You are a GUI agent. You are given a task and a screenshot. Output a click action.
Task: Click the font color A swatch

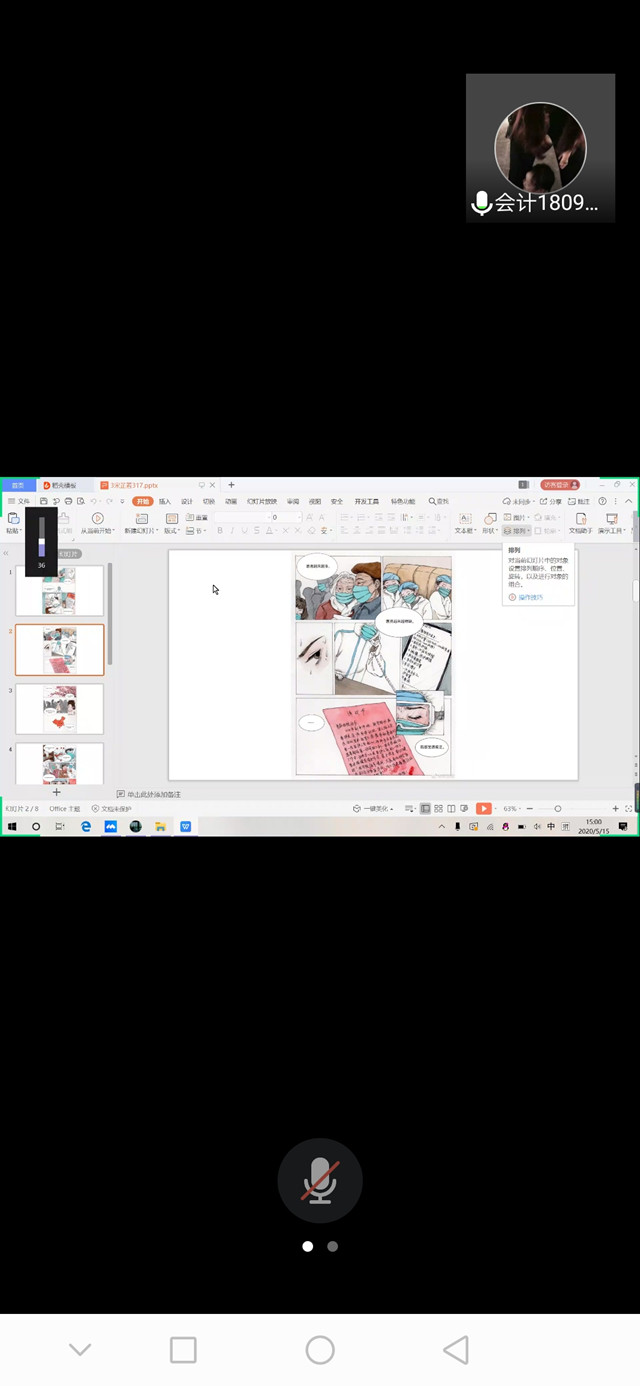click(x=269, y=531)
